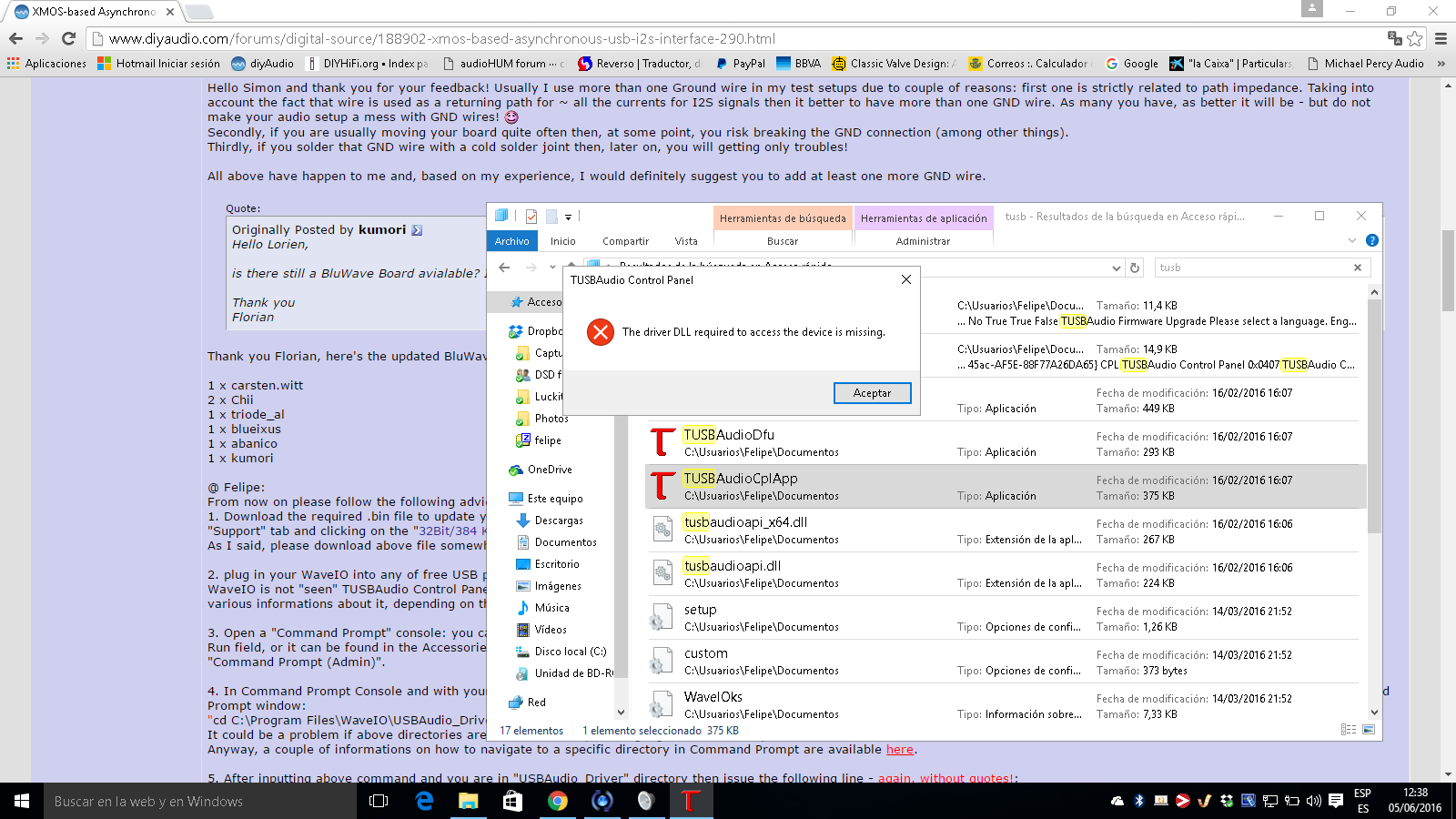Expand the quick access toolbar customize arrow
The width and height of the screenshot is (1456, 819).
[x=568, y=217]
